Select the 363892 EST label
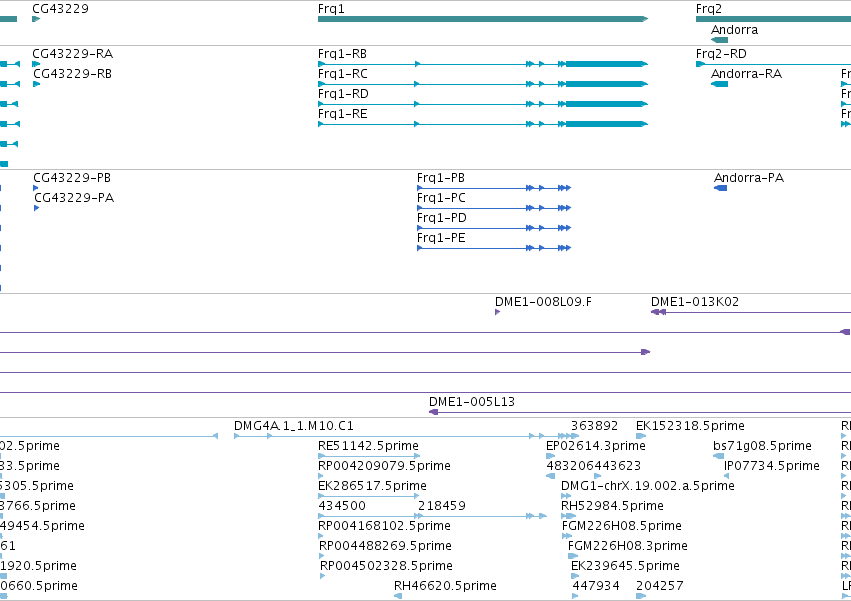 coord(594,426)
